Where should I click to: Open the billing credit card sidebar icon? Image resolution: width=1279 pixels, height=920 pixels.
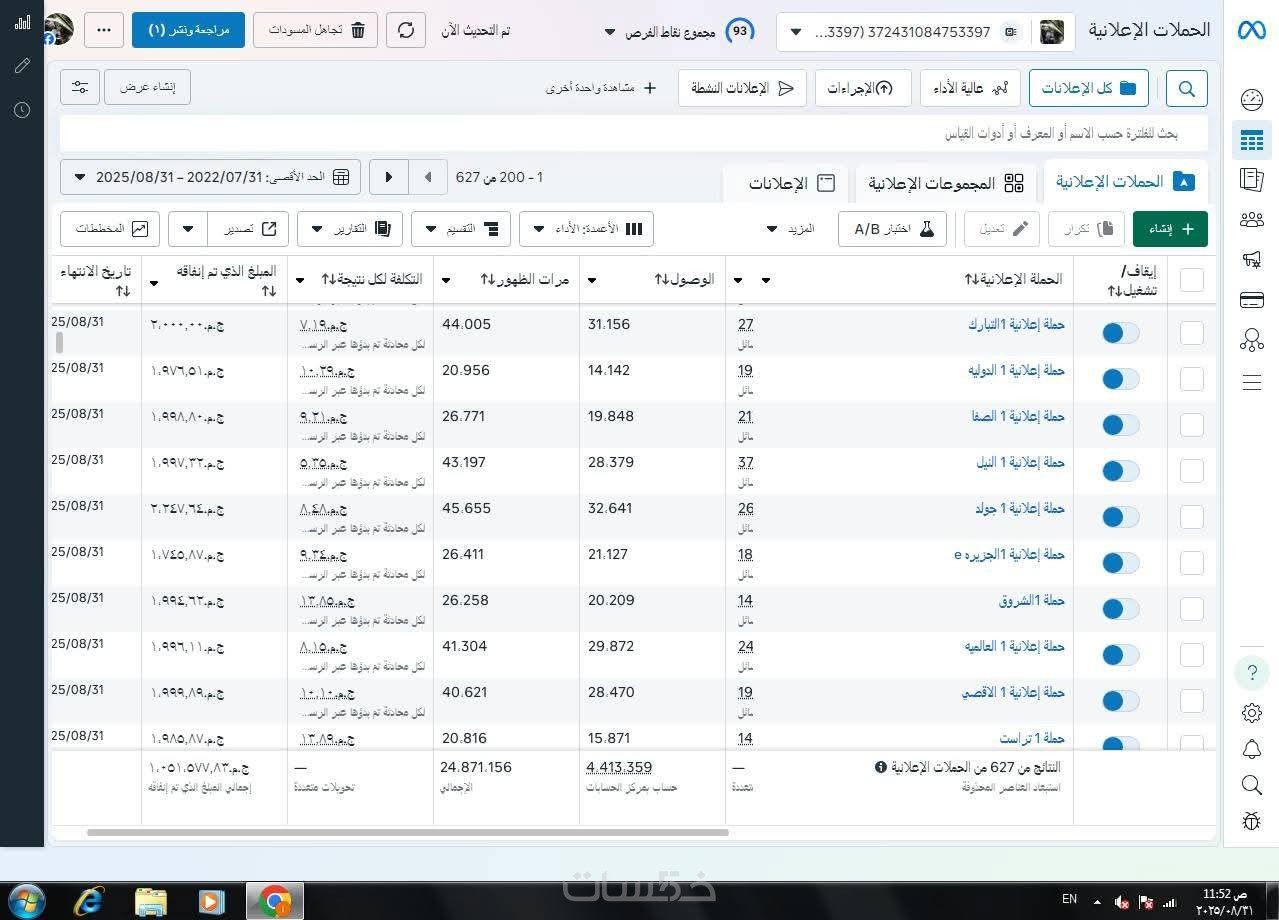(1251, 300)
